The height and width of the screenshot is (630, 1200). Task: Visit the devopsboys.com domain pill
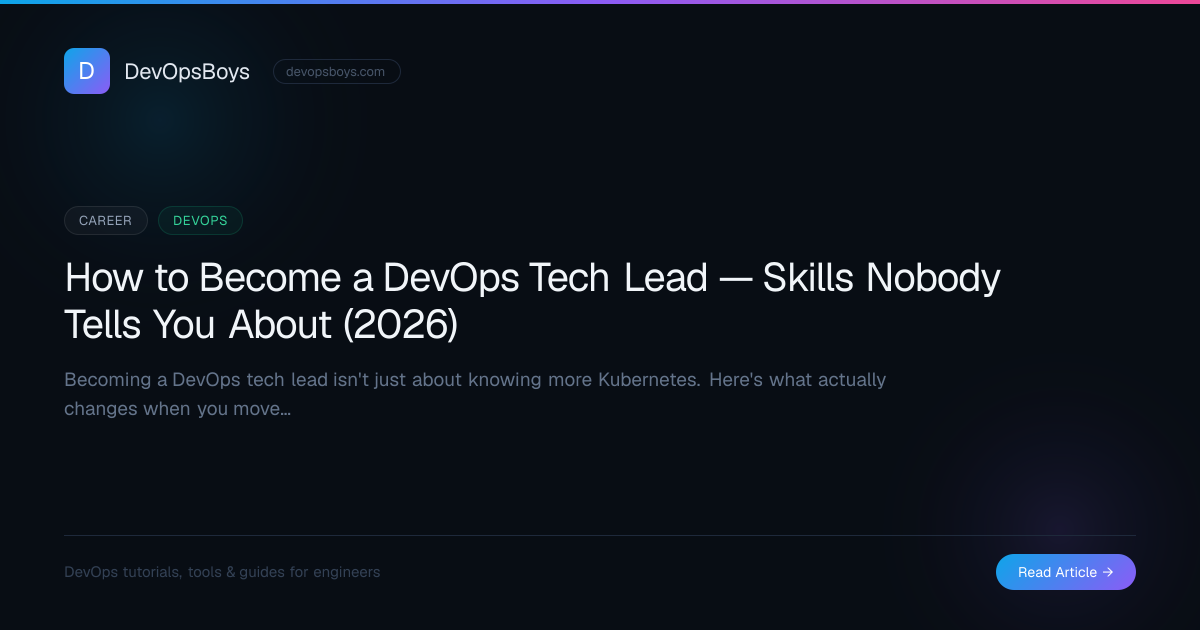point(337,72)
